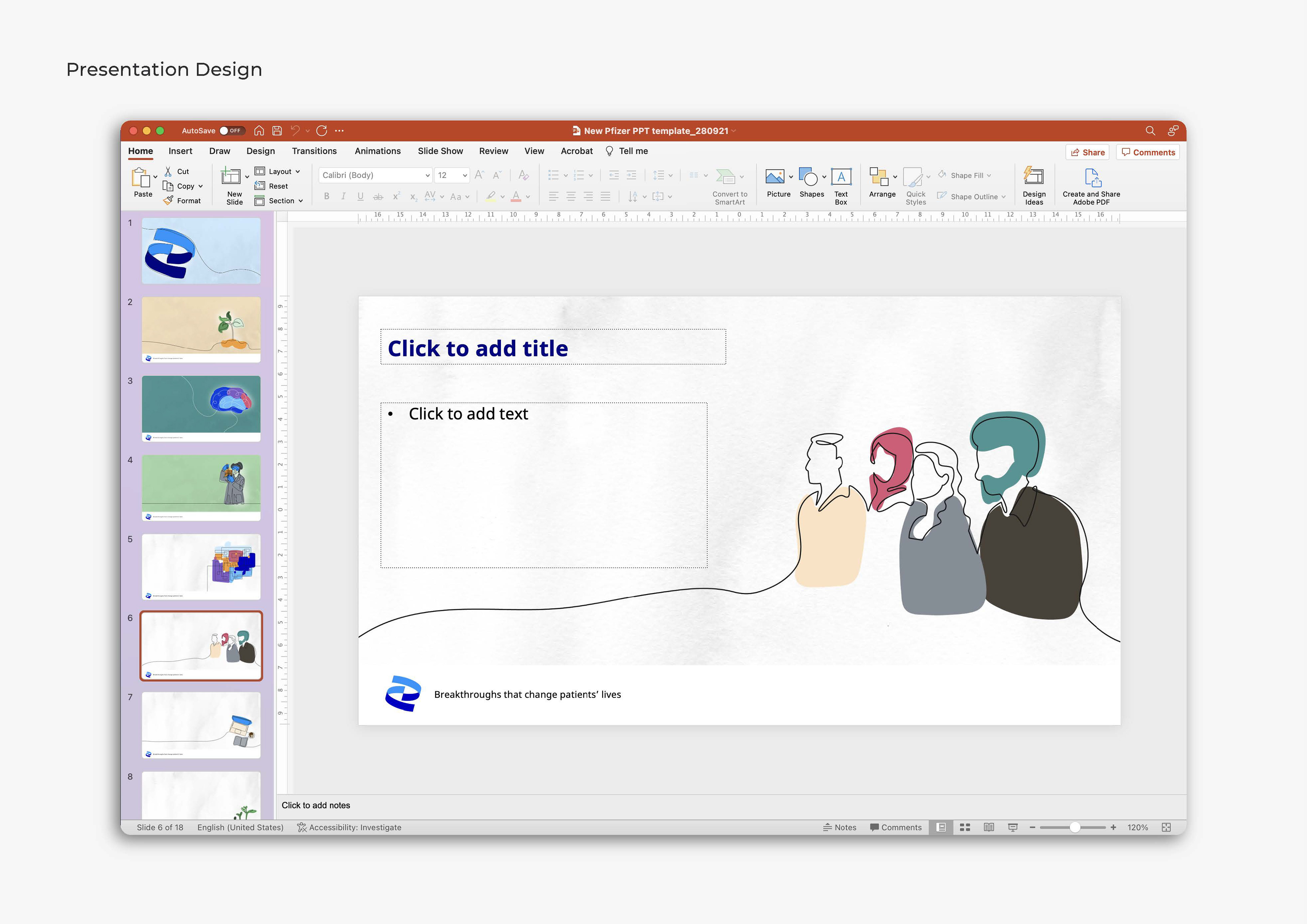Click the Paste clipboard icon
Image resolution: width=1307 pixels, height=924 pixels.
coord(141,177)
